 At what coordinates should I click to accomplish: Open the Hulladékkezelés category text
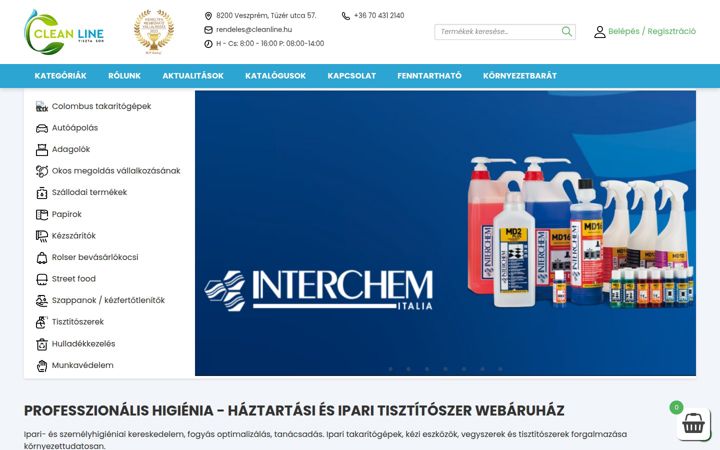84,343
